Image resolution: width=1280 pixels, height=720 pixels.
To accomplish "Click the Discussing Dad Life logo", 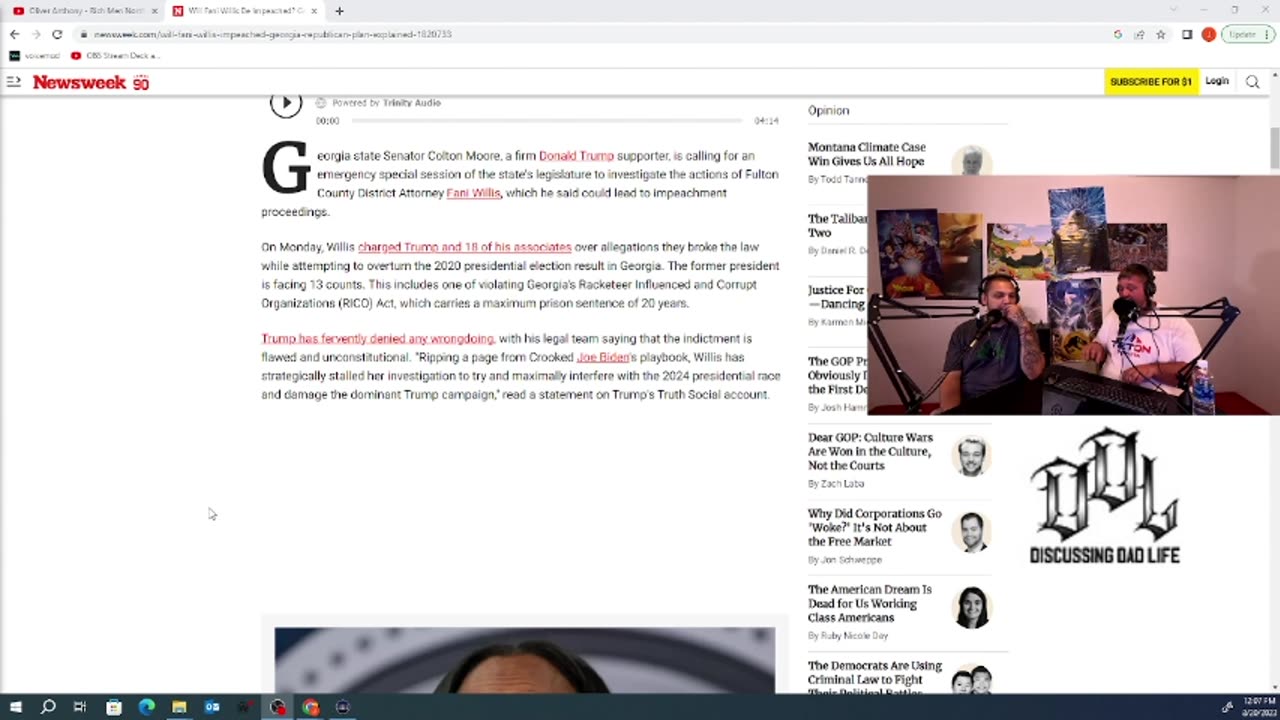I will (1105, 497).
